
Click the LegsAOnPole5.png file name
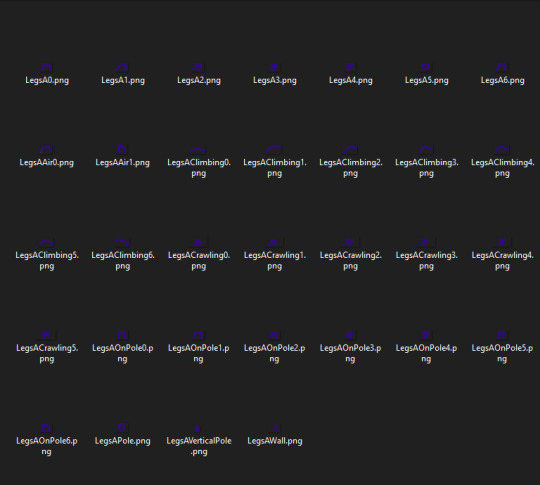[502, 353]
